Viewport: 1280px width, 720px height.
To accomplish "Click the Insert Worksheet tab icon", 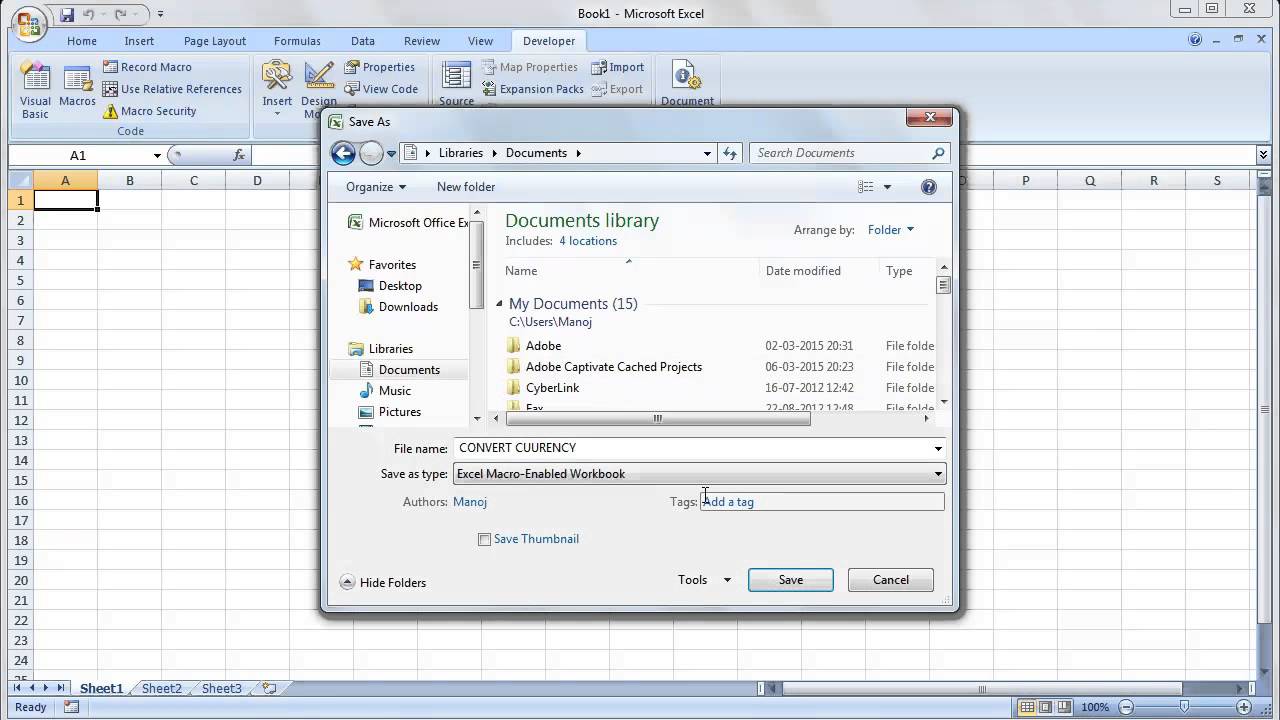I will tap(269, 688).
